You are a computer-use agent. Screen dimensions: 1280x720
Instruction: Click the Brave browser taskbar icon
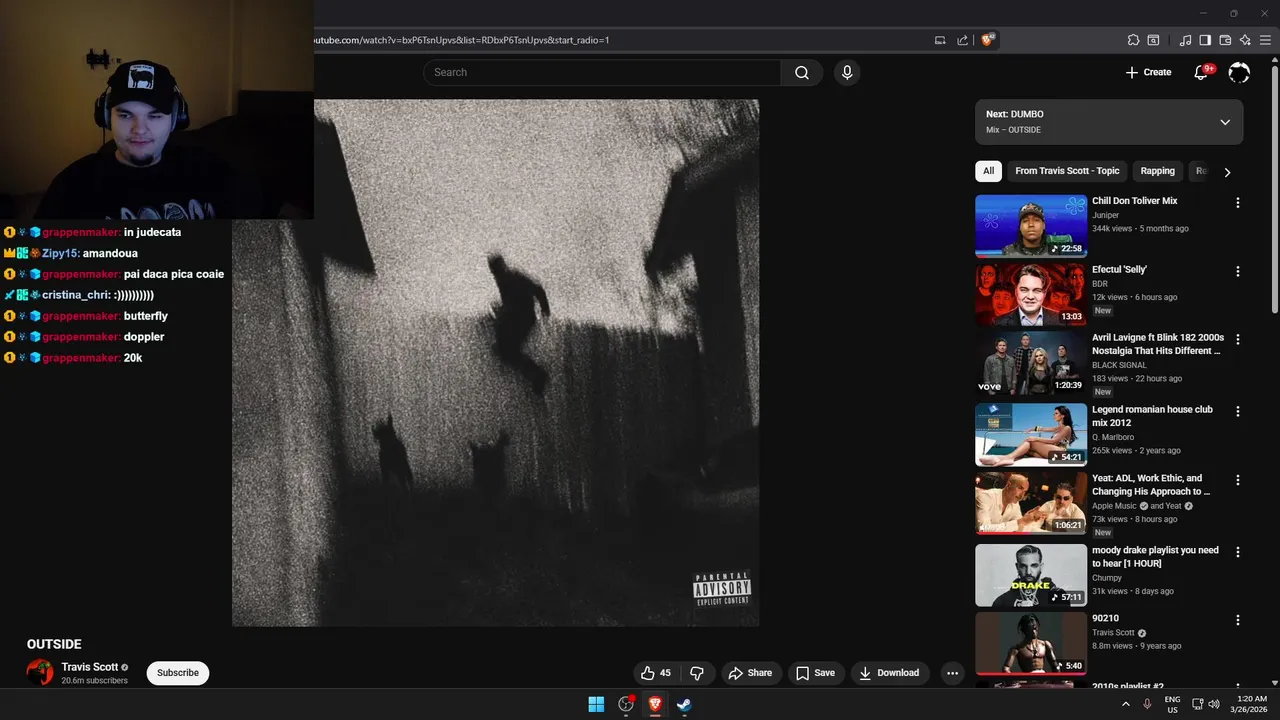(x=655, y=704)
